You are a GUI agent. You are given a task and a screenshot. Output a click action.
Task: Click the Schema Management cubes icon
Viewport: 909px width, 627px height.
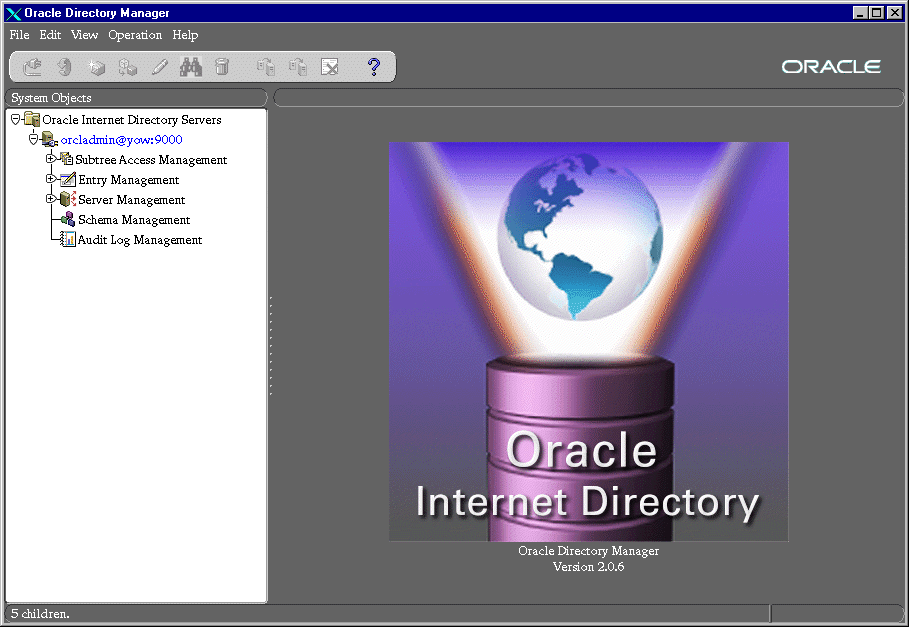point(67,220)
